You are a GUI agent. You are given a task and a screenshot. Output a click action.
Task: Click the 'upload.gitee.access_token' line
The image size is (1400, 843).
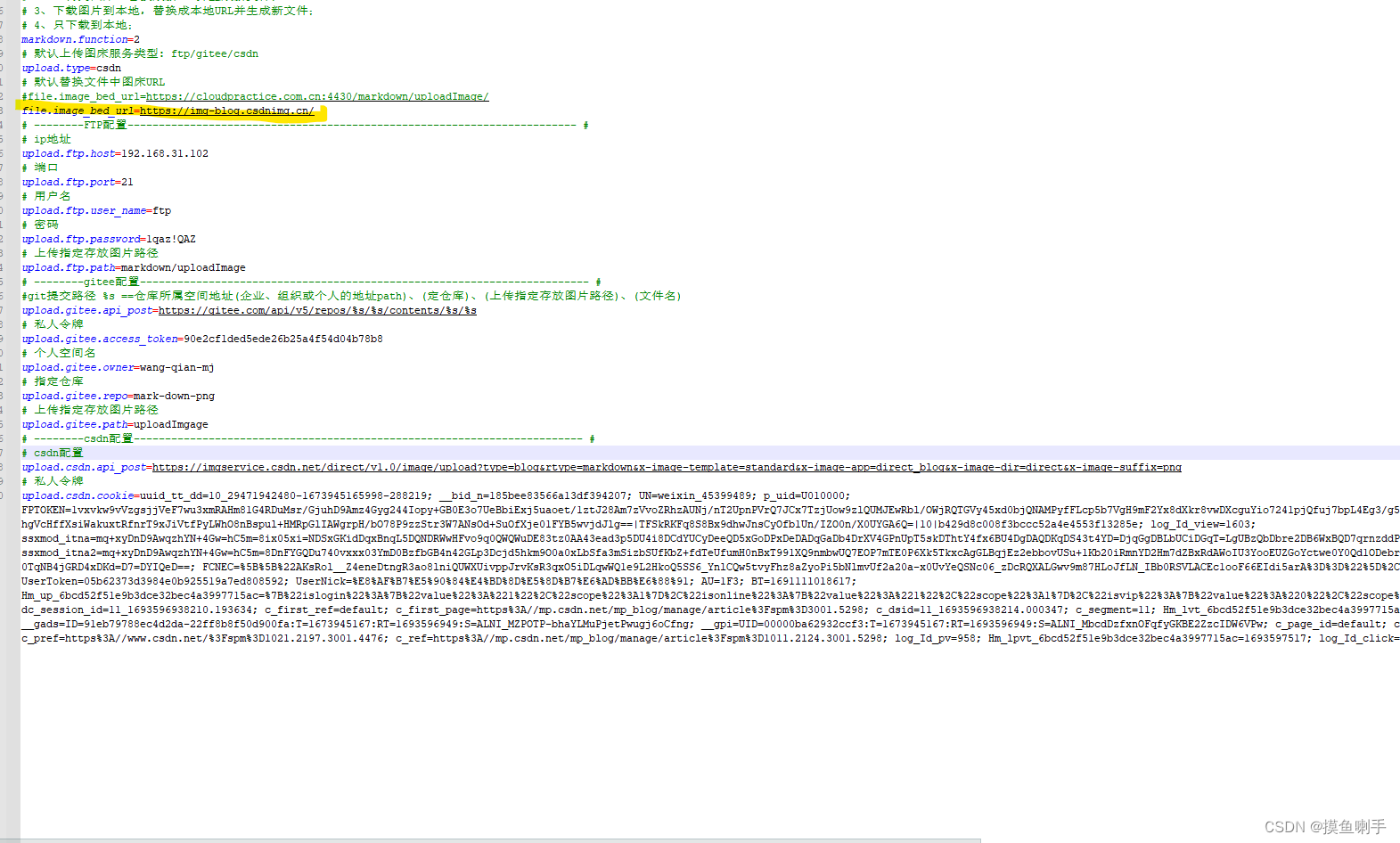(x=202, y=339)
